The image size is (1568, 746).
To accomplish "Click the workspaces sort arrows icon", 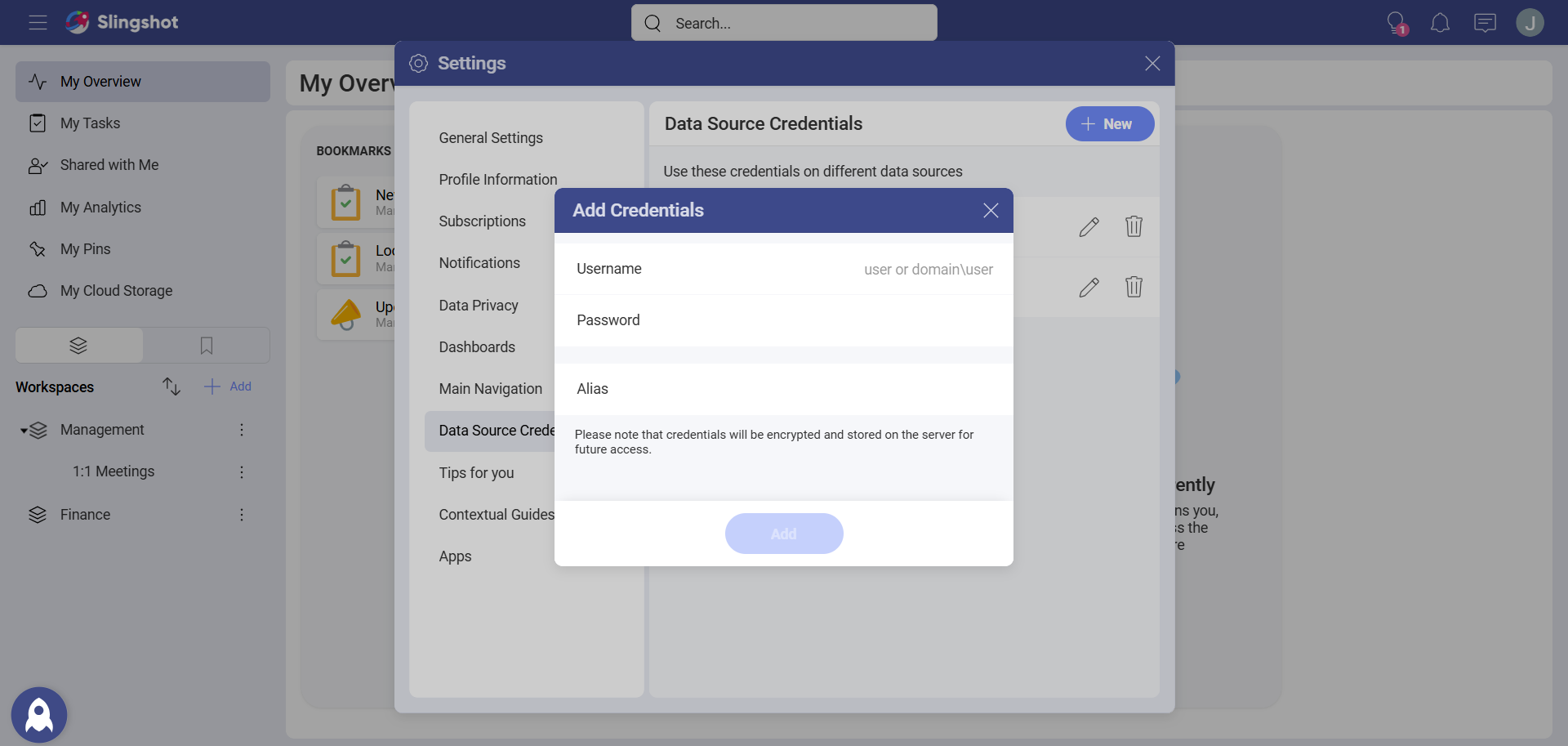I will 171,386.
